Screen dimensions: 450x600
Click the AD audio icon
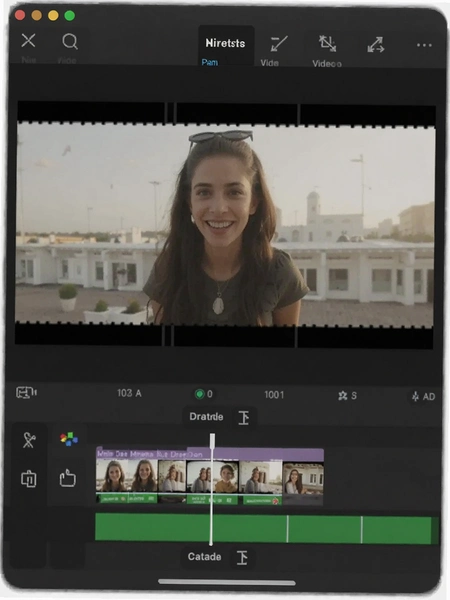[423, 396]
